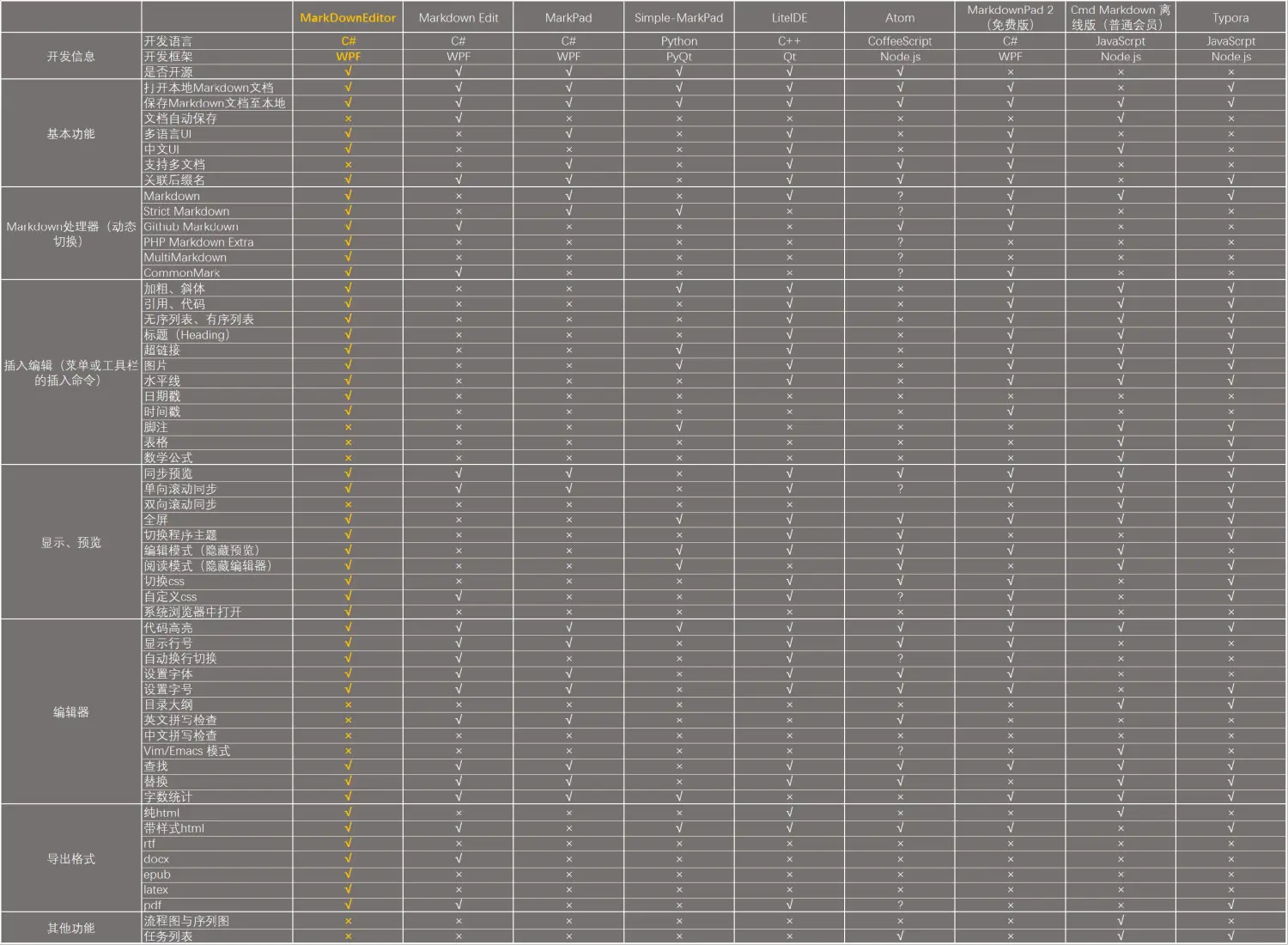1288x945 pixels.
Task: Click the LiteIDE column header
Action: click(x=789, y=17)
